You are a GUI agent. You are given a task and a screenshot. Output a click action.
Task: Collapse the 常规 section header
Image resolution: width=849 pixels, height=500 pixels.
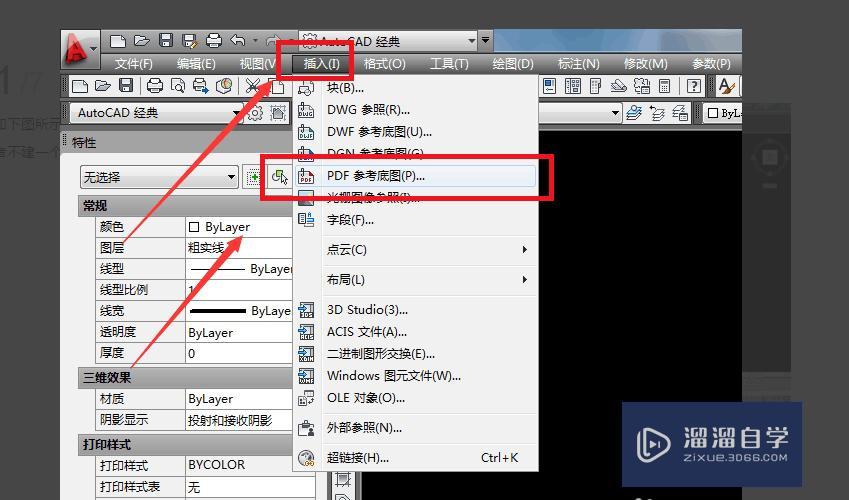click(x=186, y=206)
